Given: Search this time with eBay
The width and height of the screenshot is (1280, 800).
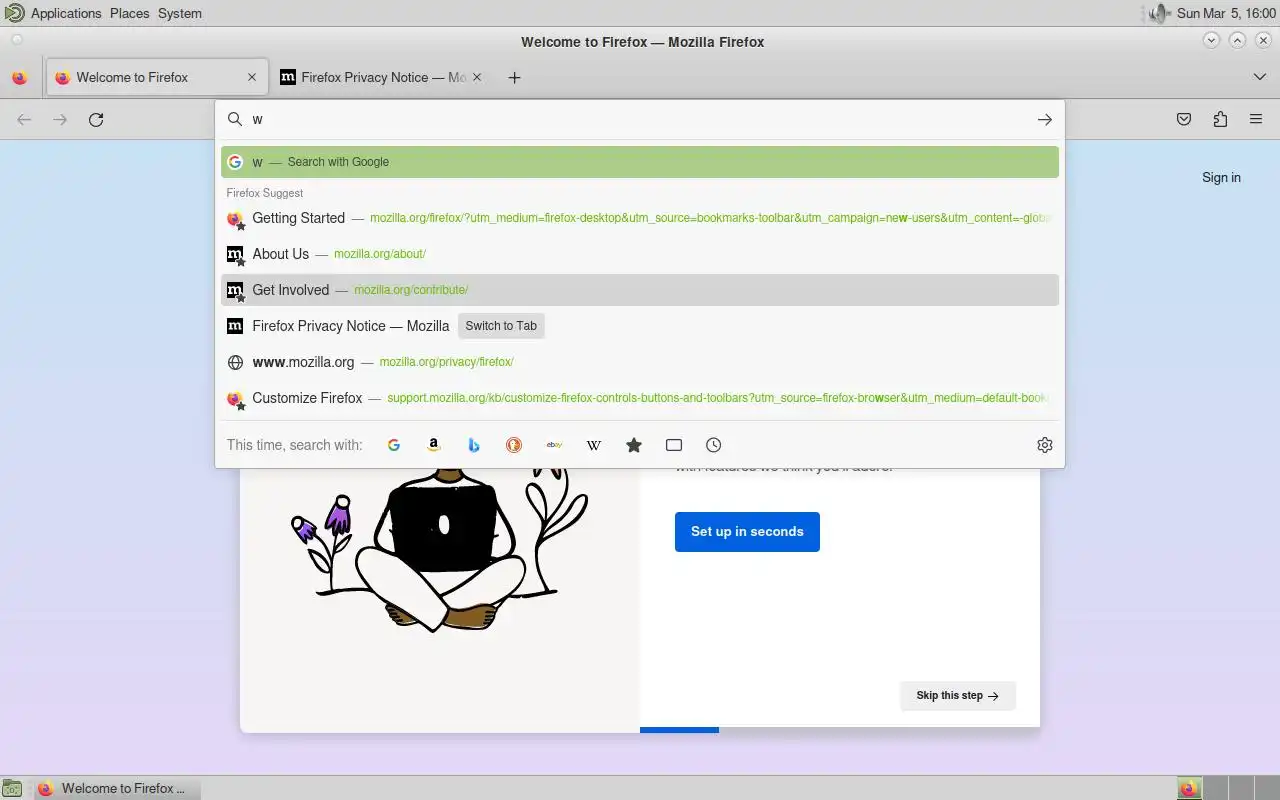Looking at the screenshot, I should (554, 445).
